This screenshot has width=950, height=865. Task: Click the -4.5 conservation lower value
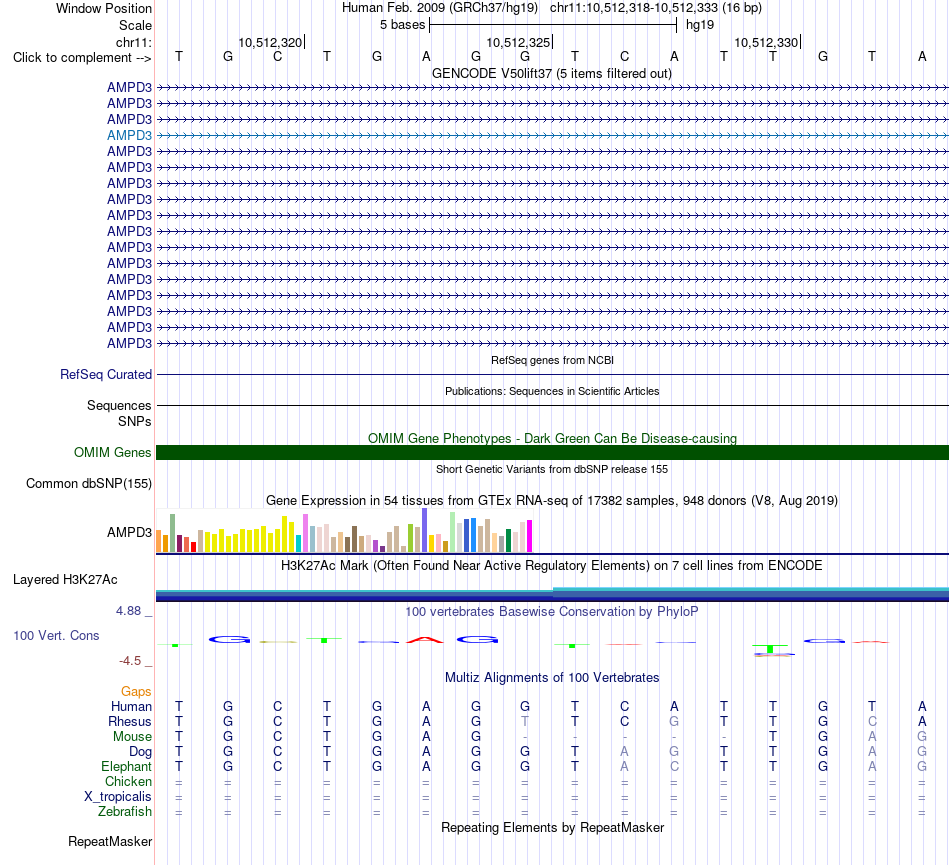point(130,661)
